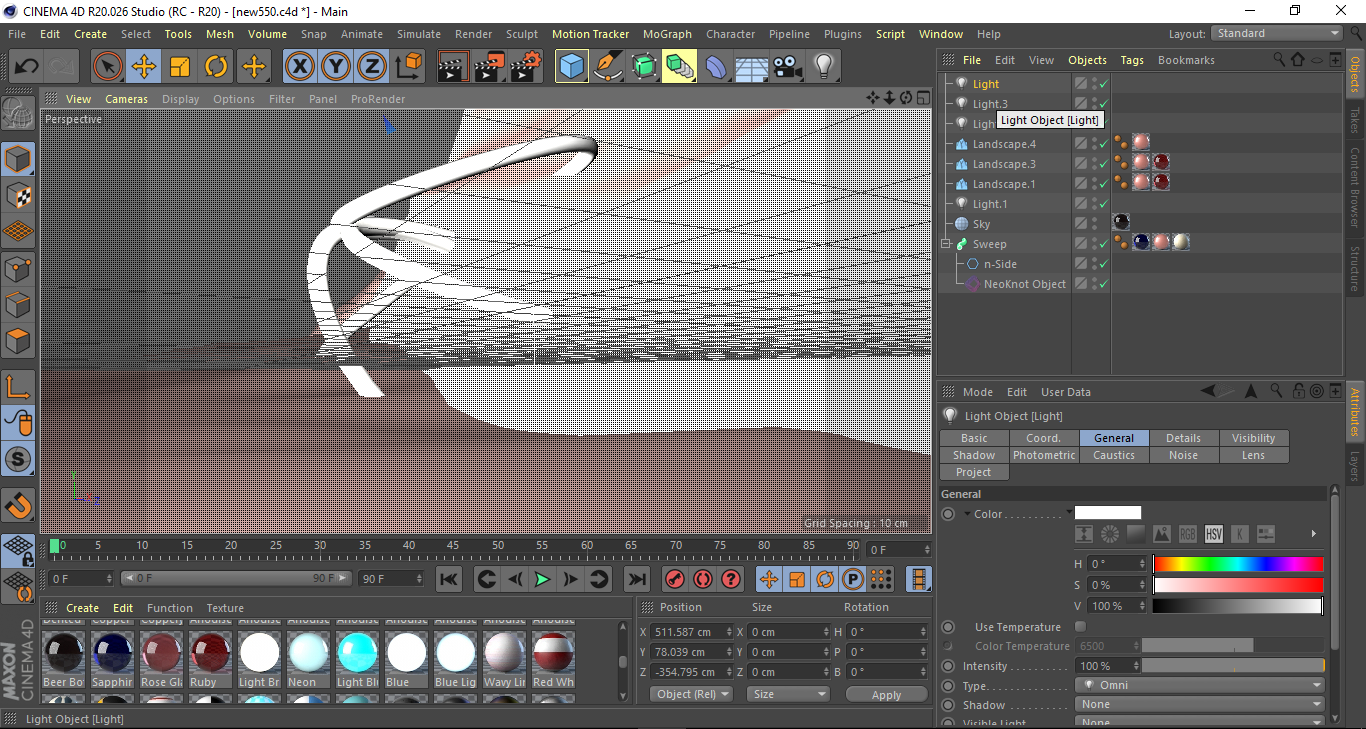1366x729 pixels.
Task: Add a Camera object
Action: tap(788, 67)
